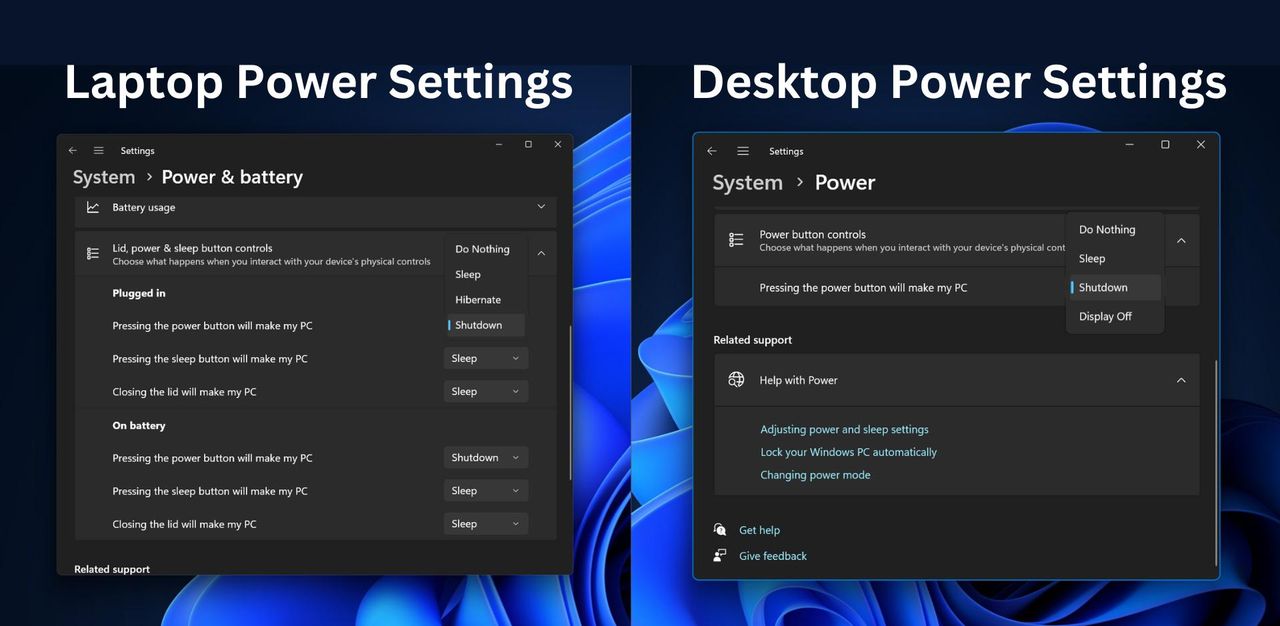Click laptop Settings window scrollbar
The height and width of the screenshot is (626, 1280).
click(x=570, y=402)
